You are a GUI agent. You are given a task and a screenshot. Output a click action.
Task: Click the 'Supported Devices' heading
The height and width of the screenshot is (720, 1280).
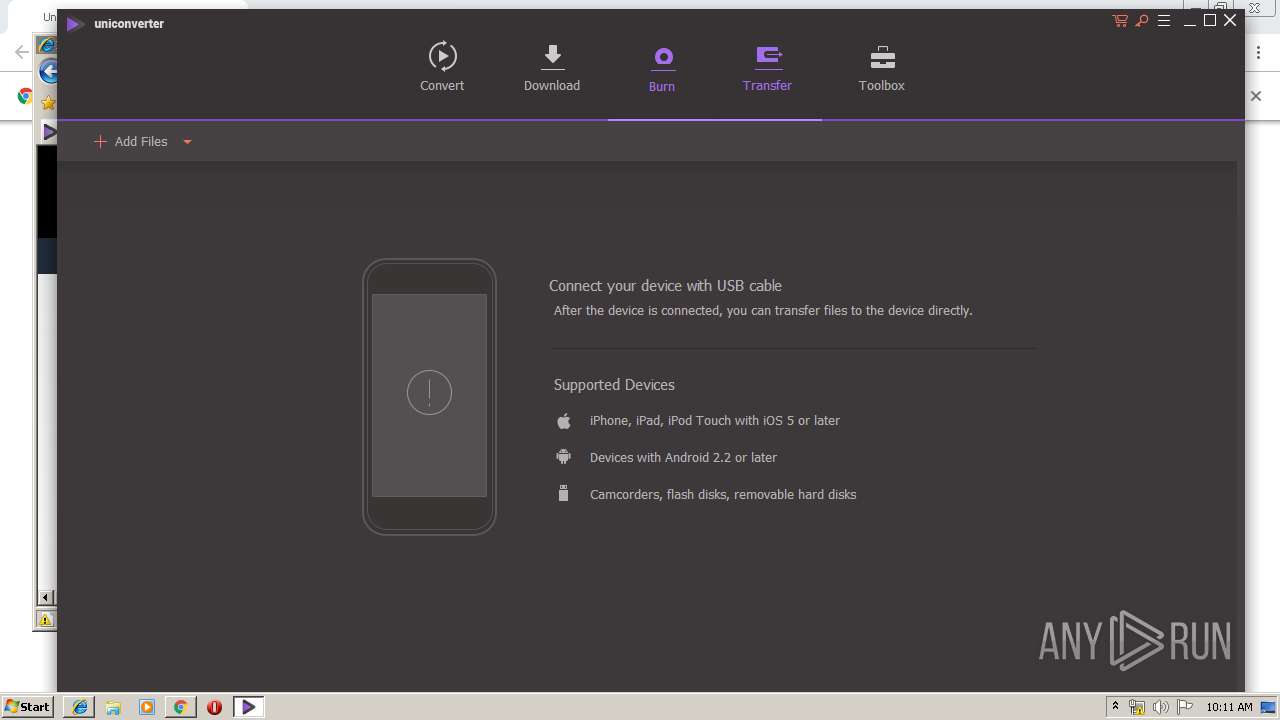pos(614,385)
